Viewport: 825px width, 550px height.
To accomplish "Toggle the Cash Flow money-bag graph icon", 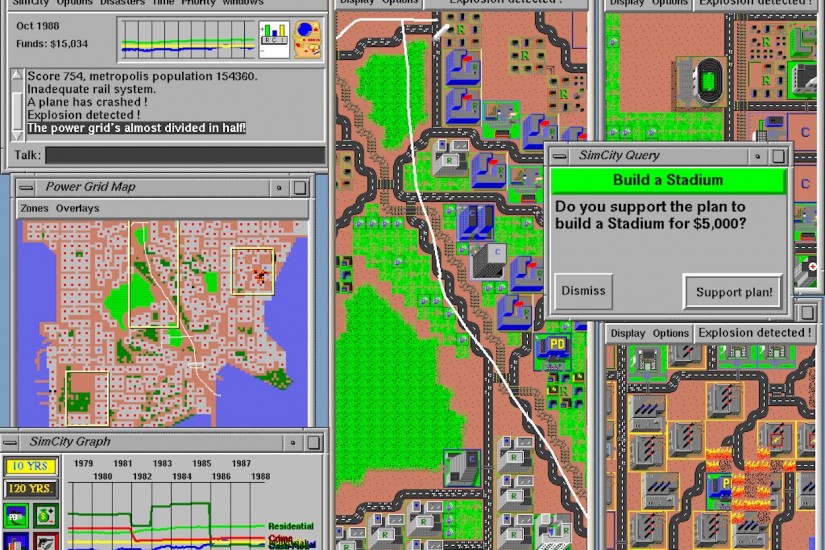I will coord(45,516).
